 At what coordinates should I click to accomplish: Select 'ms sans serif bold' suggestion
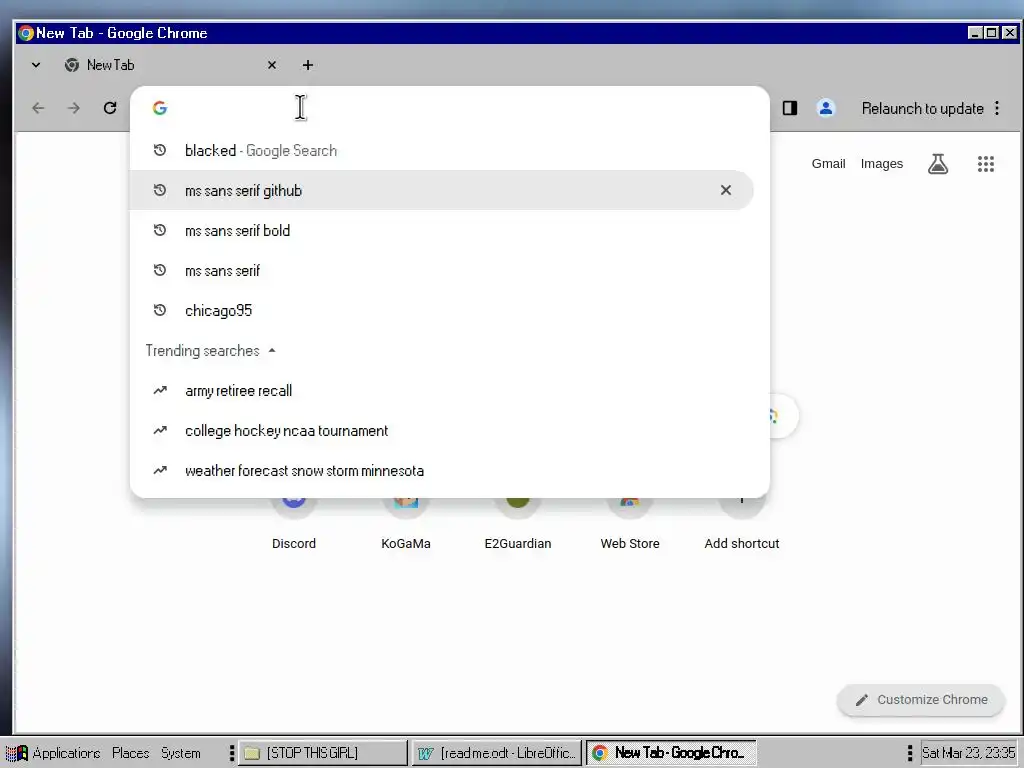(441, 231)
